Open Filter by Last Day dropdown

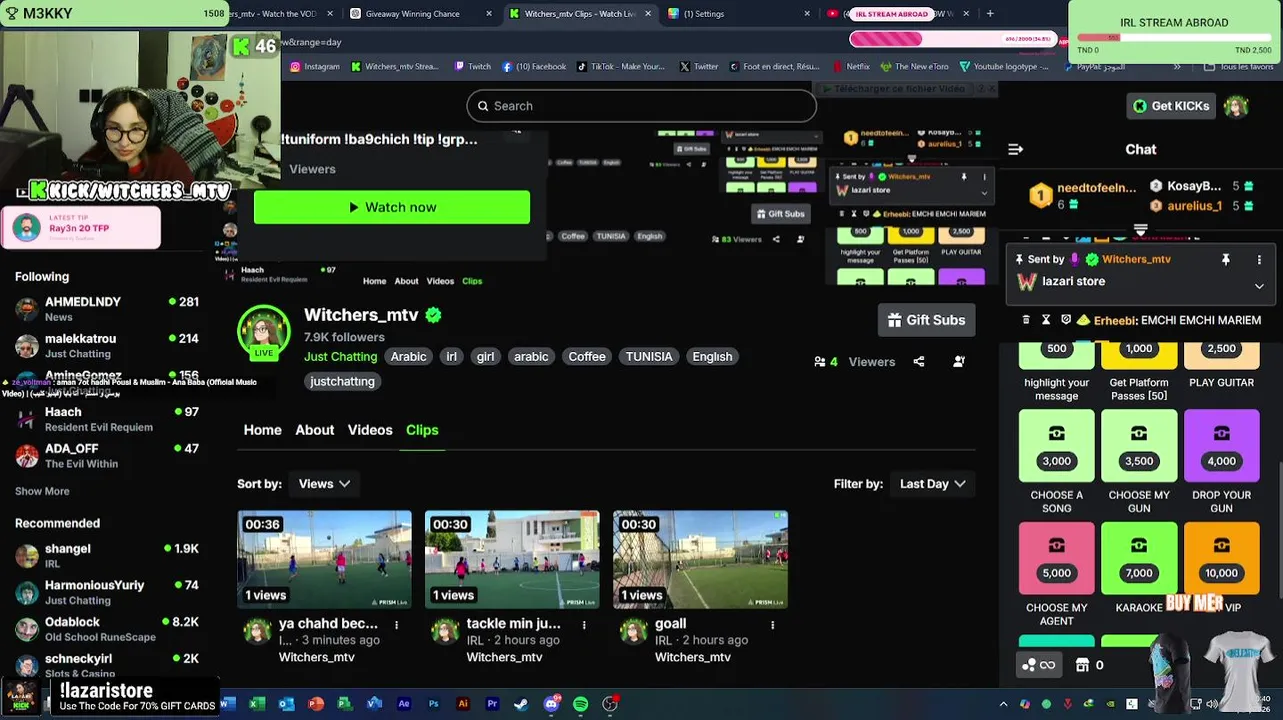(x=932, y=484)
